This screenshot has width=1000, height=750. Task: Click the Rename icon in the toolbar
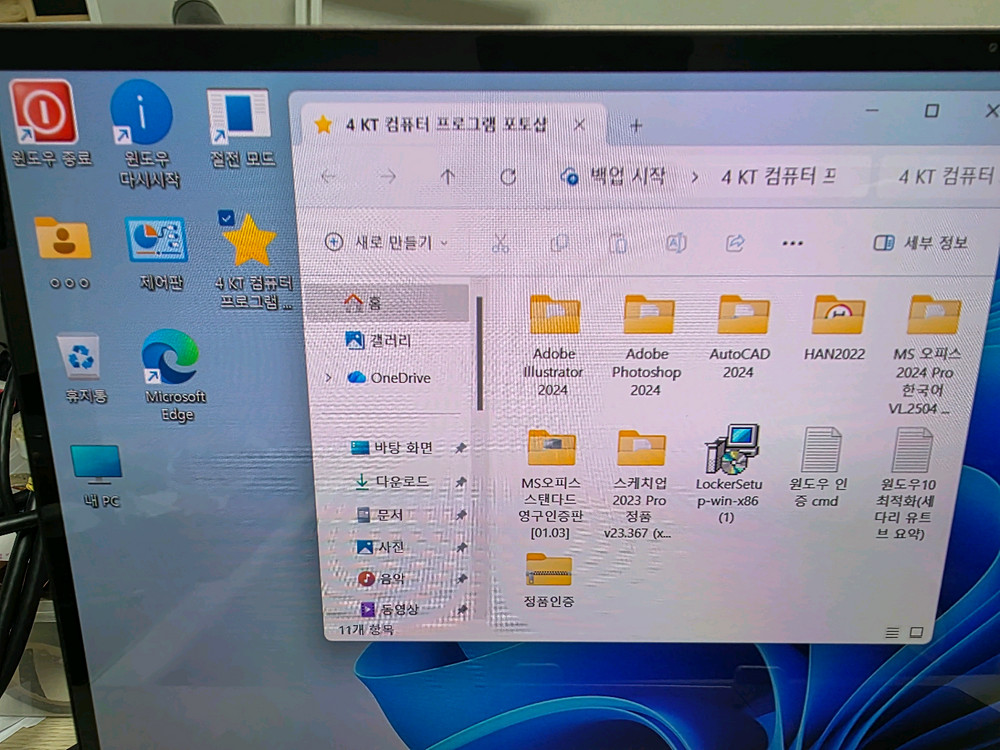point(678,242)
